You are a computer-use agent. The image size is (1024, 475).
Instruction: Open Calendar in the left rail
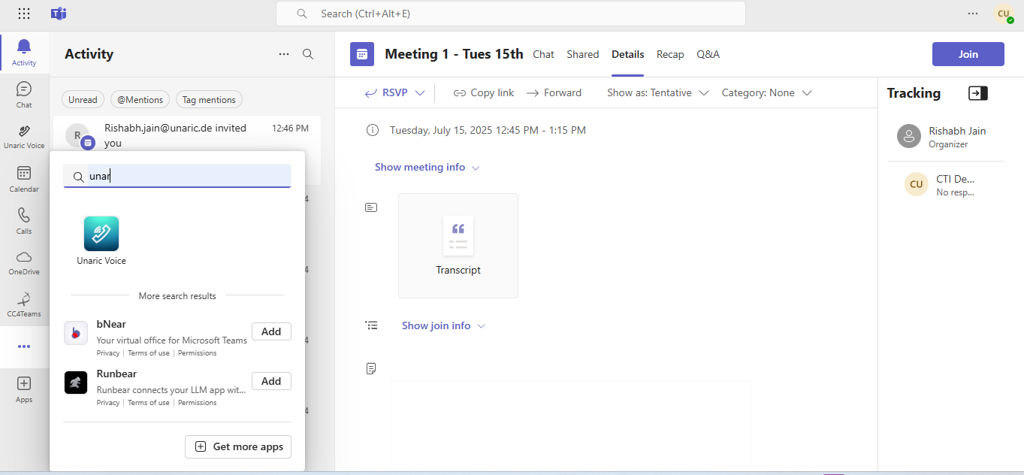24,179
